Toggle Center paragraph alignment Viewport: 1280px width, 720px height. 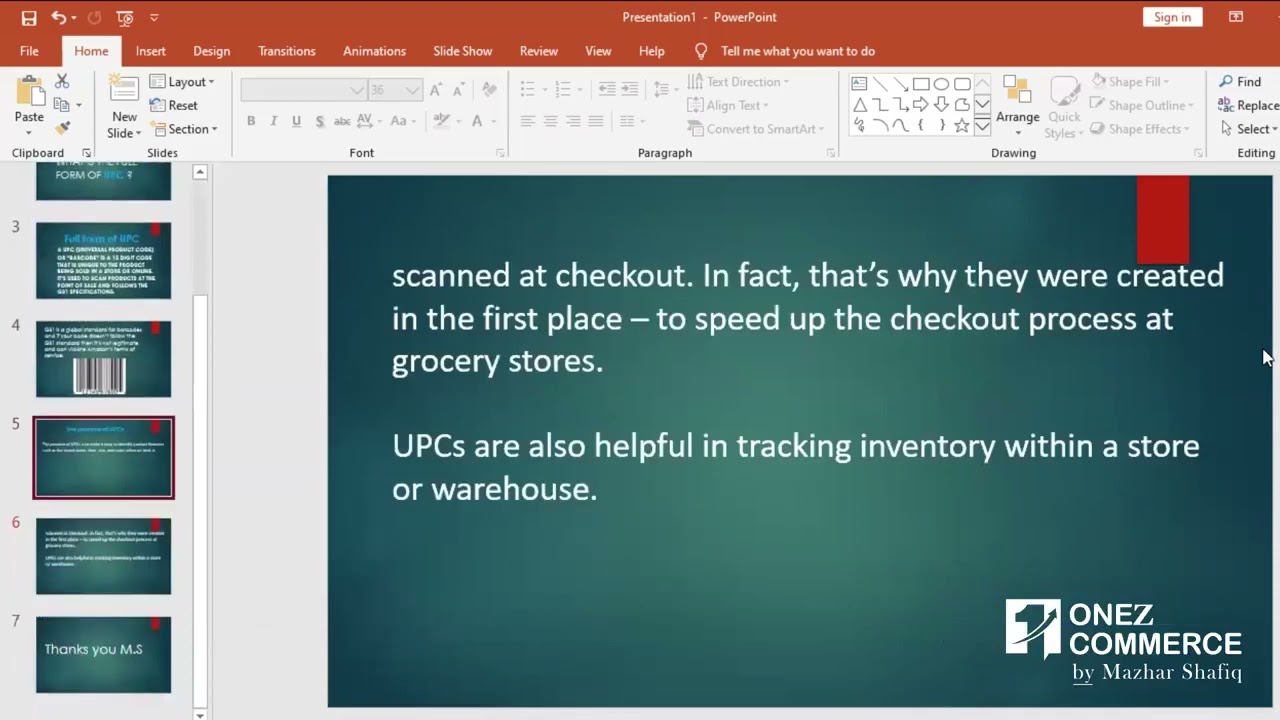pyautogui.click(x=550, y=121)
